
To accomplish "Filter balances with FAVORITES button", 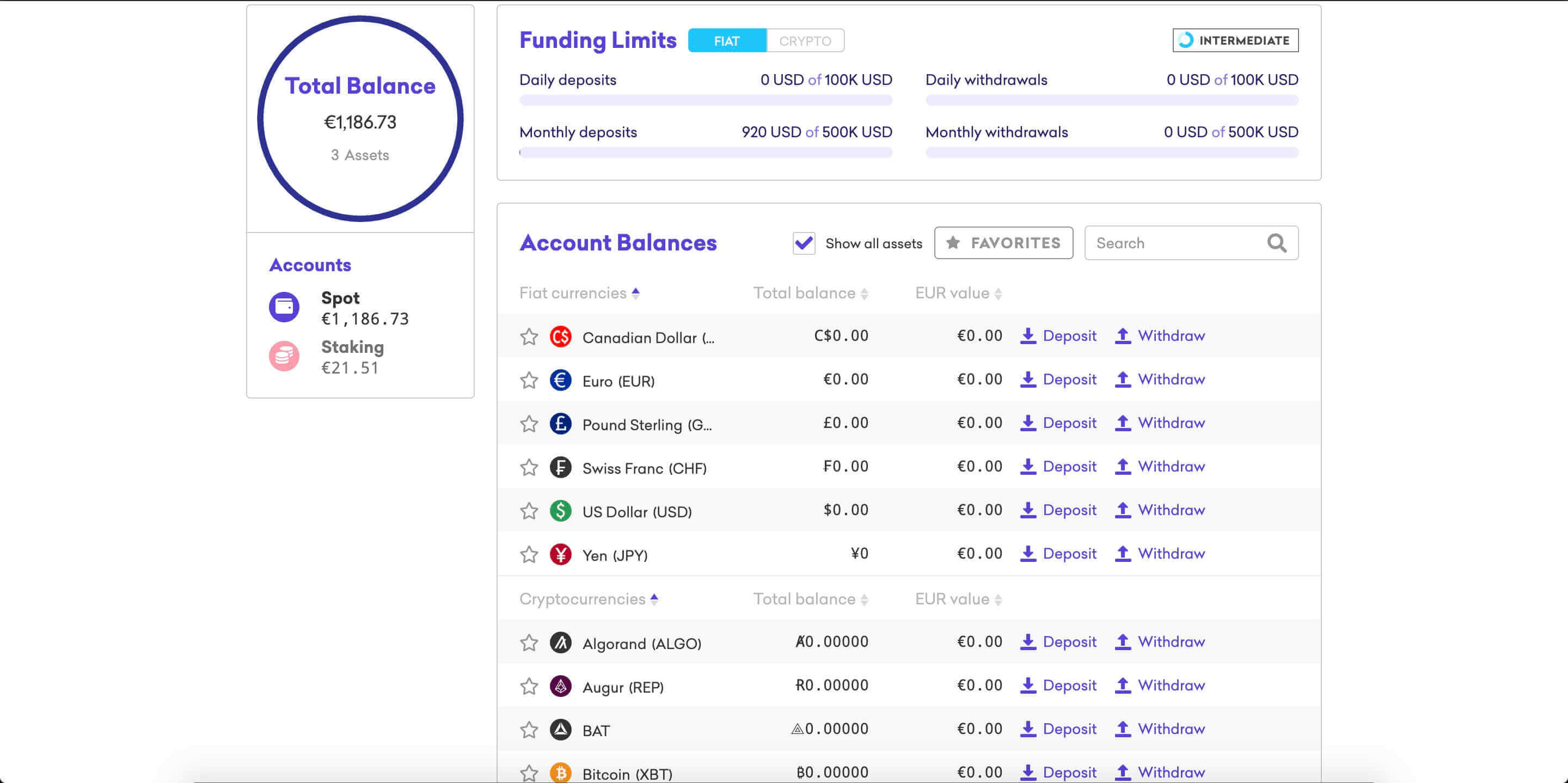I will click(x=1003, y=243).
